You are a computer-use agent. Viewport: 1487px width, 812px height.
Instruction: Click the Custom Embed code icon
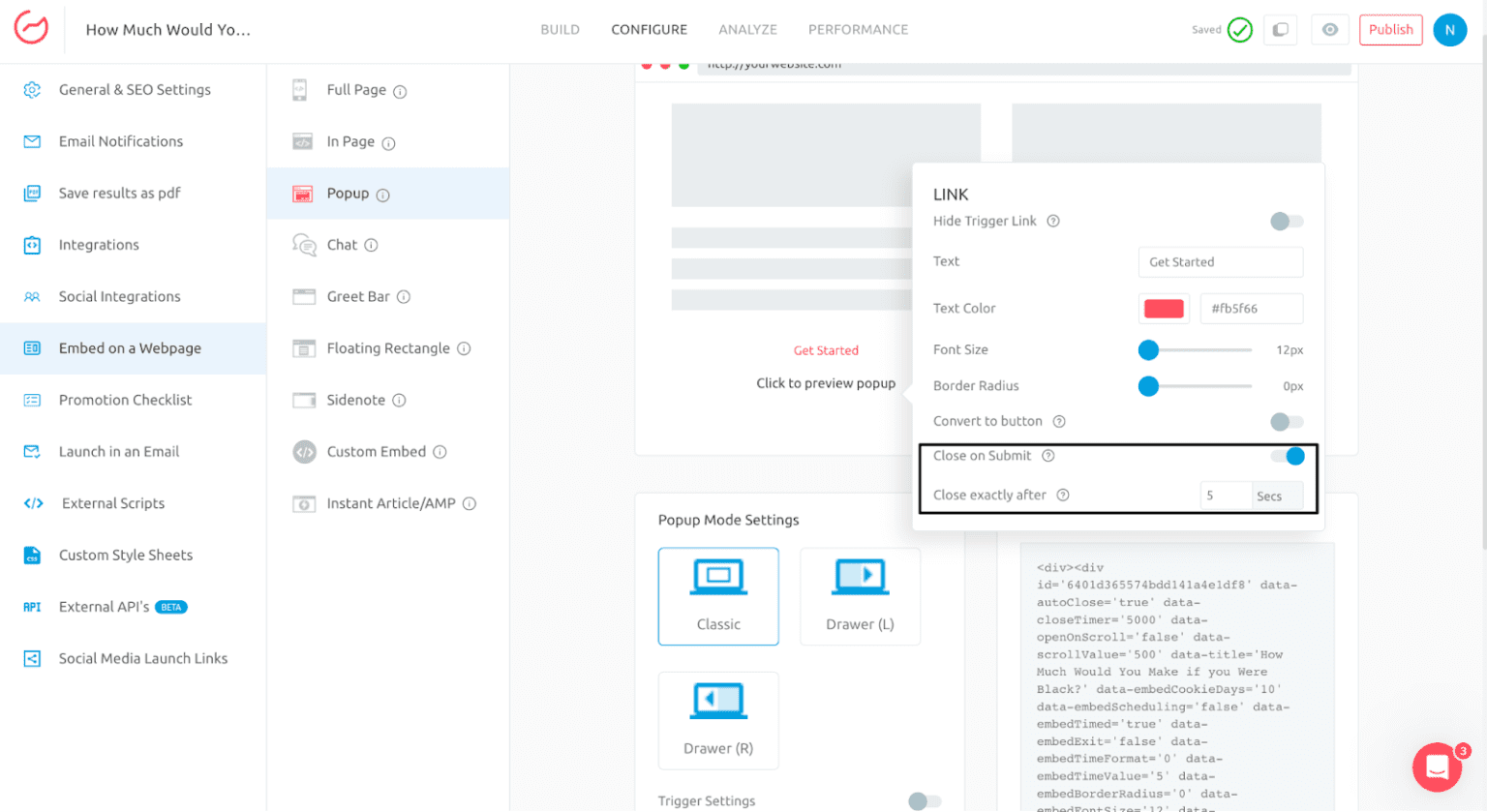click(x=304, y=452)
